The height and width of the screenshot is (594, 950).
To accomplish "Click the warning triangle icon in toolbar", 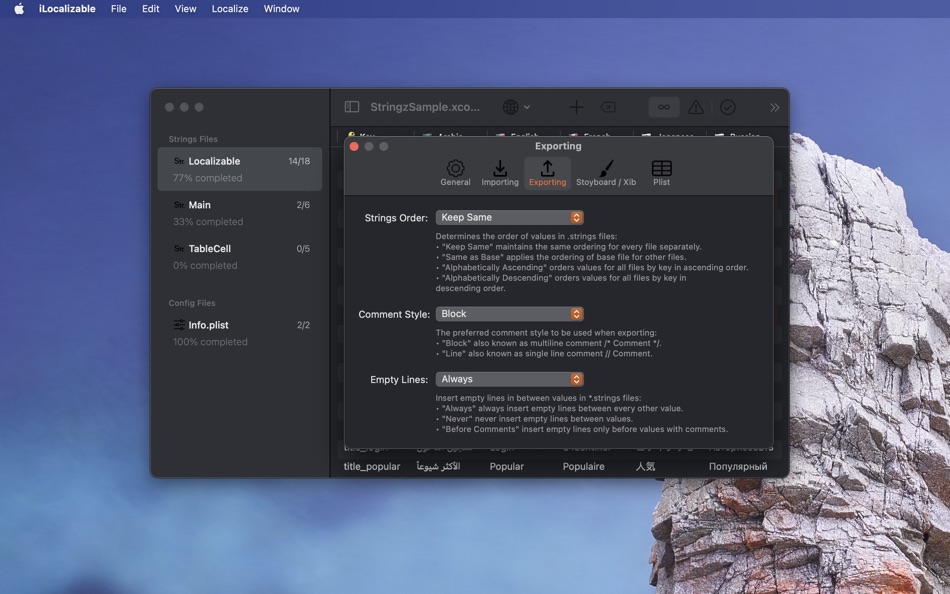I will point(696,107).
